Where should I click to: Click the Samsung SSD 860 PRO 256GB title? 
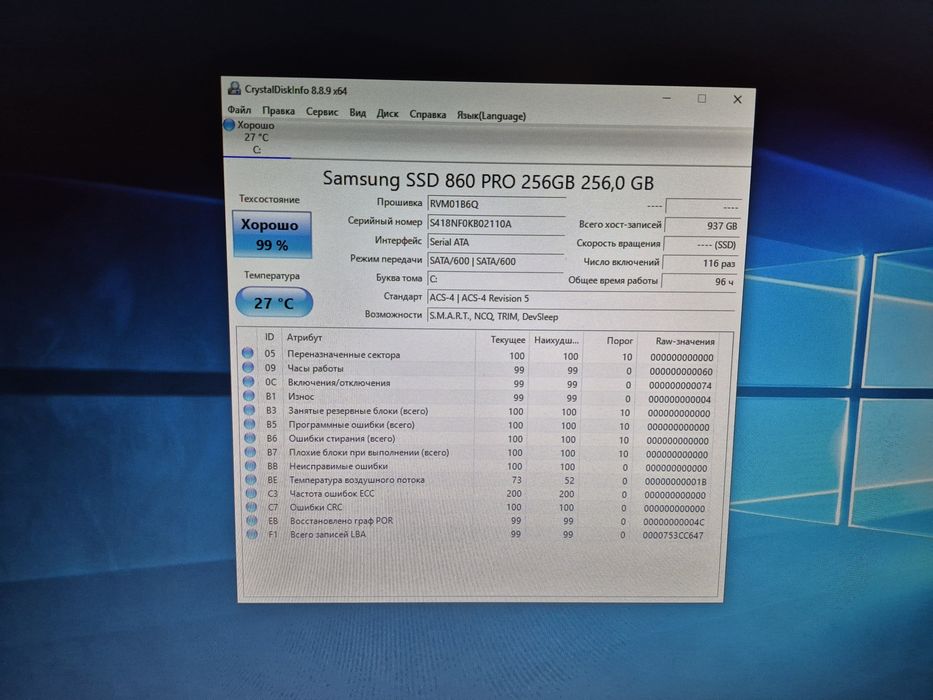[488, 180]
